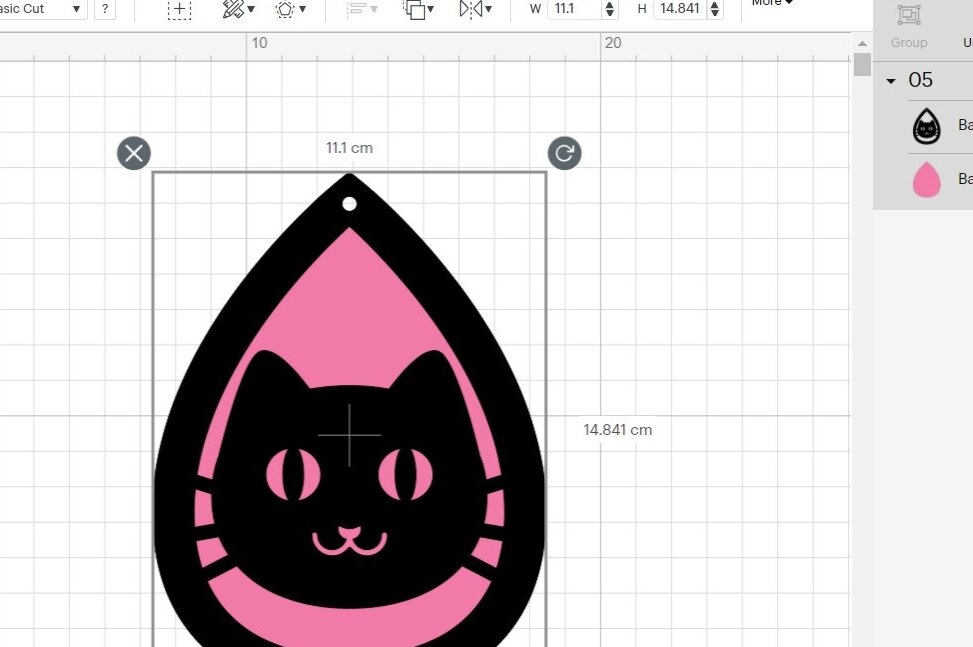
Task: Select the pink teardrop layer swatch
Action: 927,180
